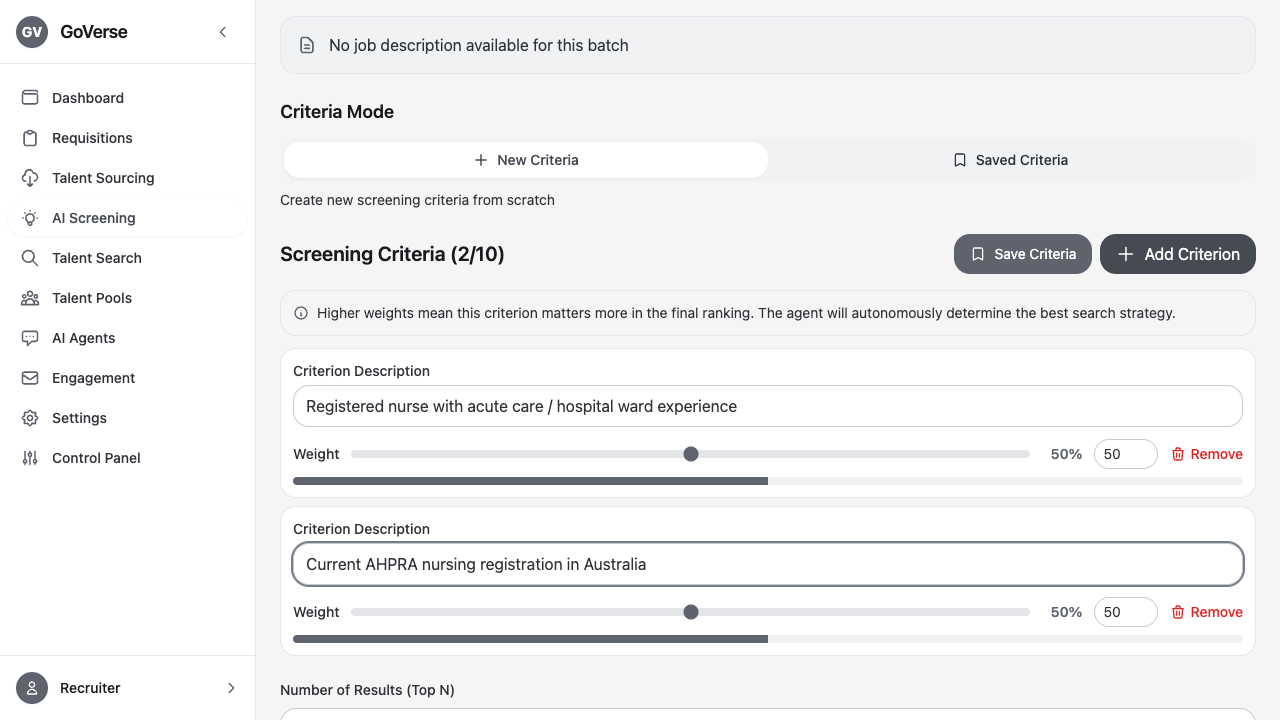Click the Talent Sourcing cloud download icon

coord(30,178)
